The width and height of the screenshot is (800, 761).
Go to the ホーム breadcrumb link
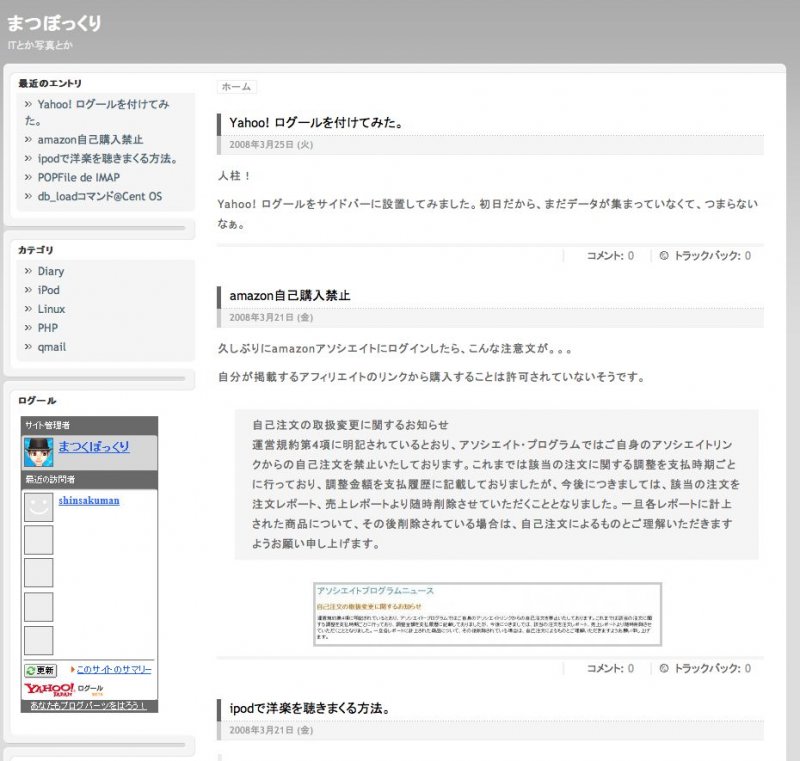pyautogui.click(x=236, y=87)
